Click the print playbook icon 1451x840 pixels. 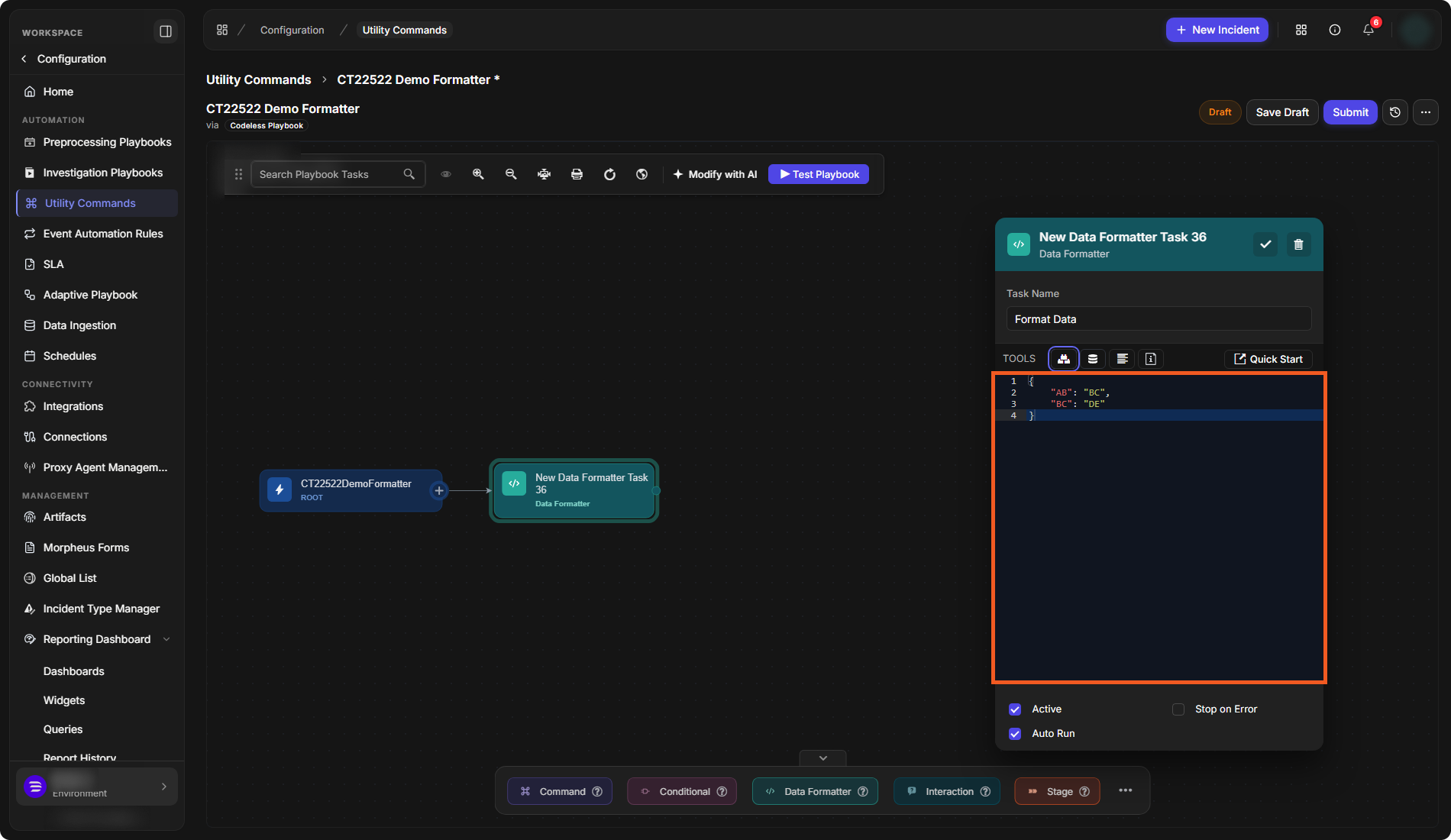[577, 174]
